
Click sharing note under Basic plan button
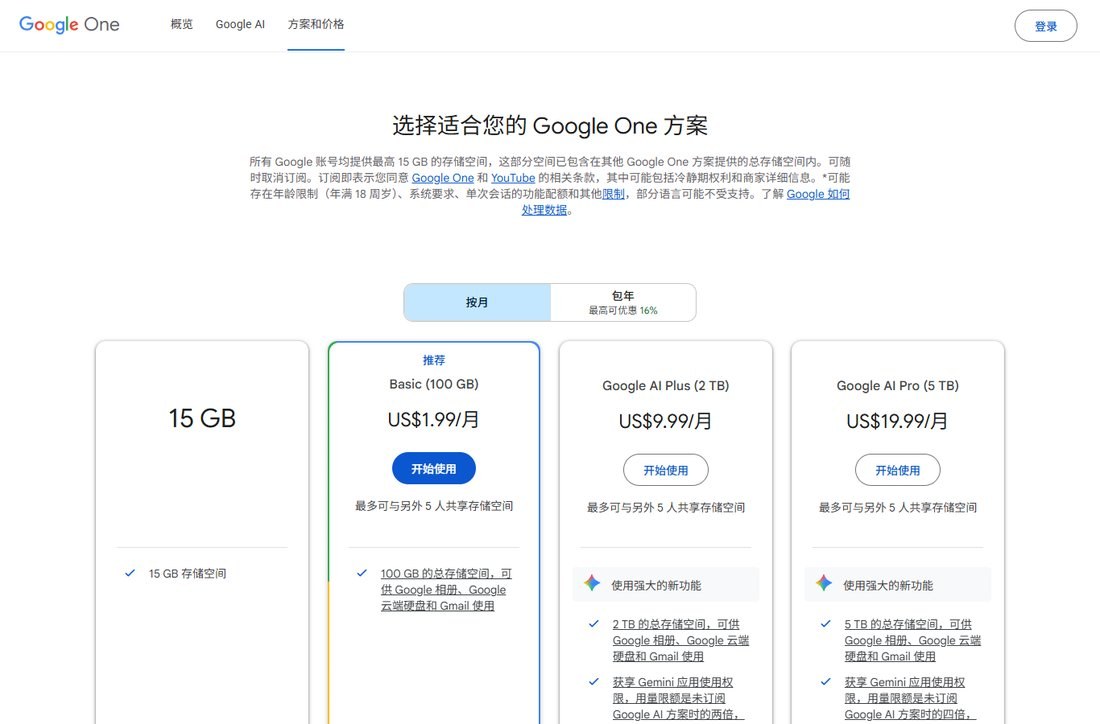coord(434,506)
